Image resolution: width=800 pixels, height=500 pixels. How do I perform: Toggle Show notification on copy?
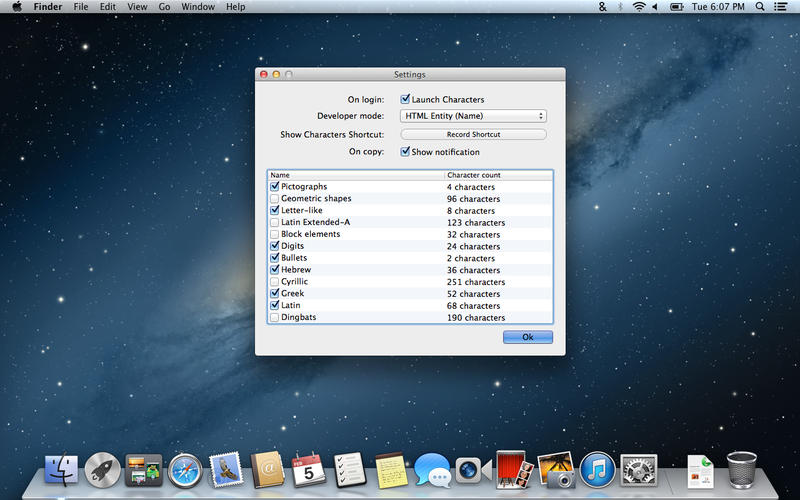(405, 152)
